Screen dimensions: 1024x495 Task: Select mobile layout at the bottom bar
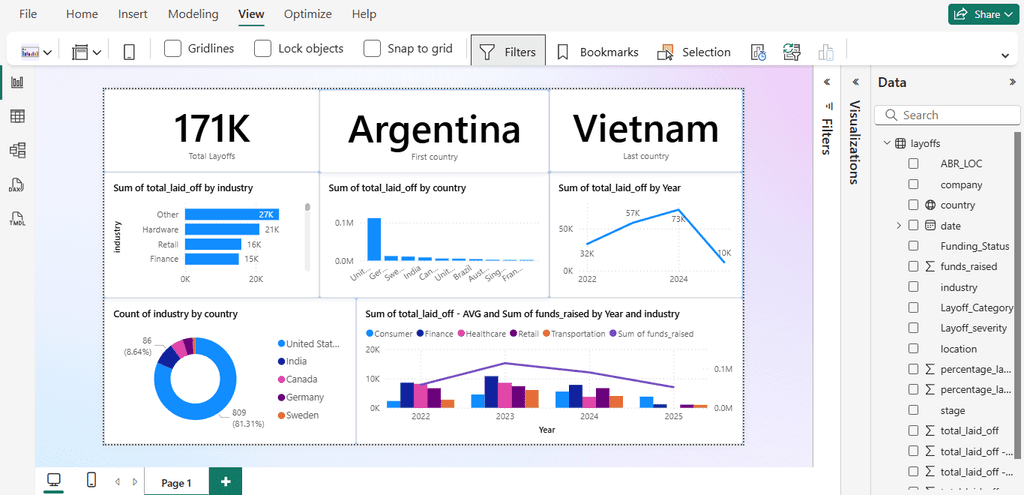click(x=91, y=481)
